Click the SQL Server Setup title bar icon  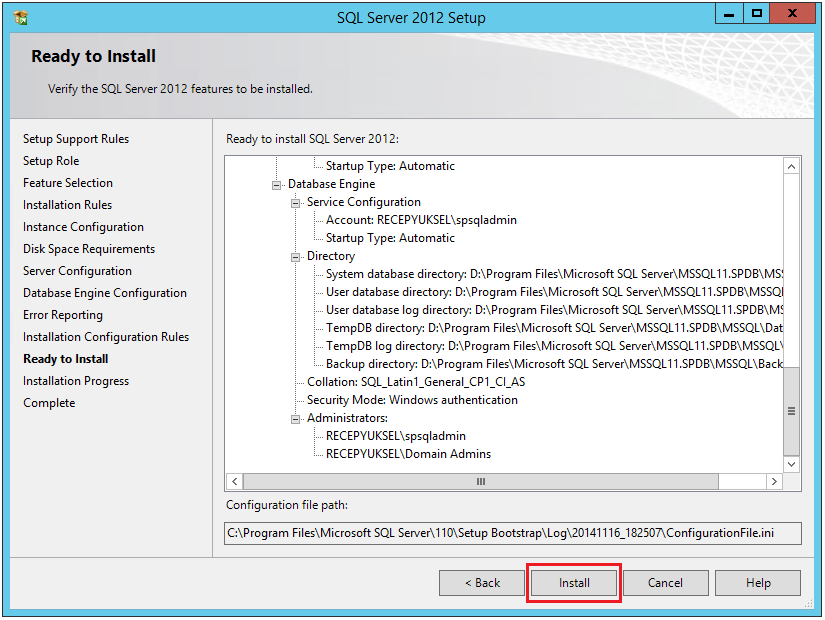pyautogui.click(x=21, y=18)
